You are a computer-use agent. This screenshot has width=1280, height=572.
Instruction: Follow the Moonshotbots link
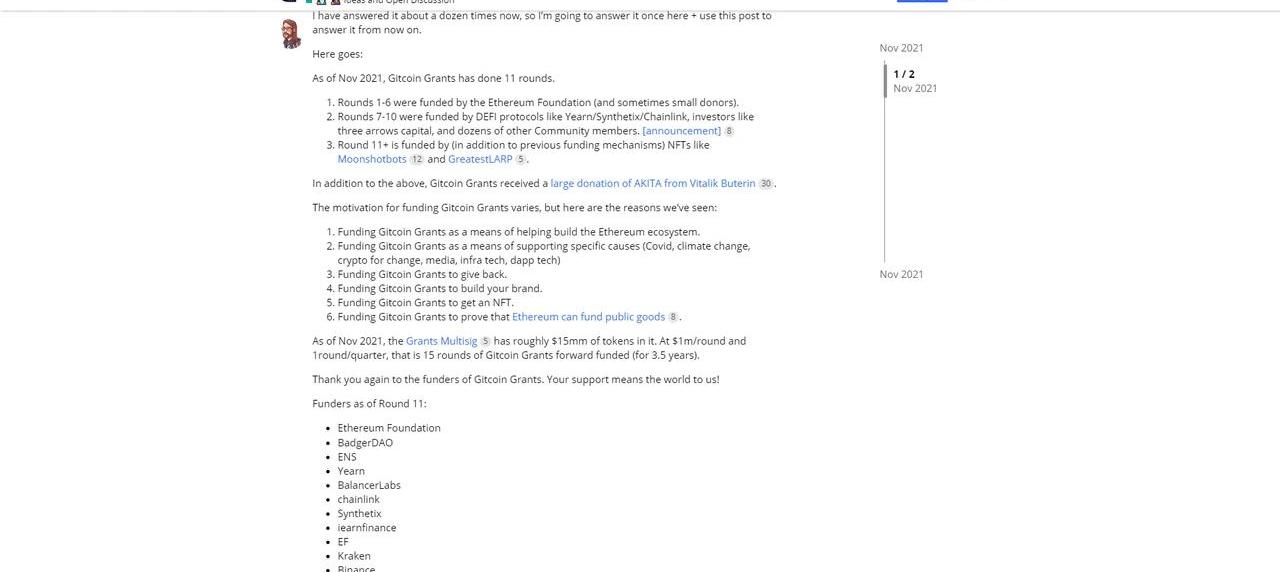(x=372, y=159)
